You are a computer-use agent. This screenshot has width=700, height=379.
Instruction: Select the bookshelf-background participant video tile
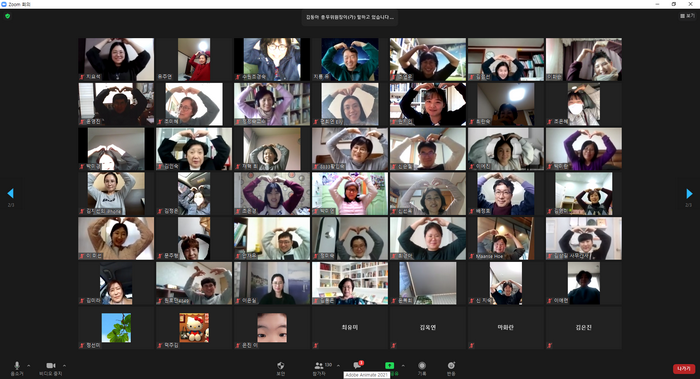pos(350,283)
